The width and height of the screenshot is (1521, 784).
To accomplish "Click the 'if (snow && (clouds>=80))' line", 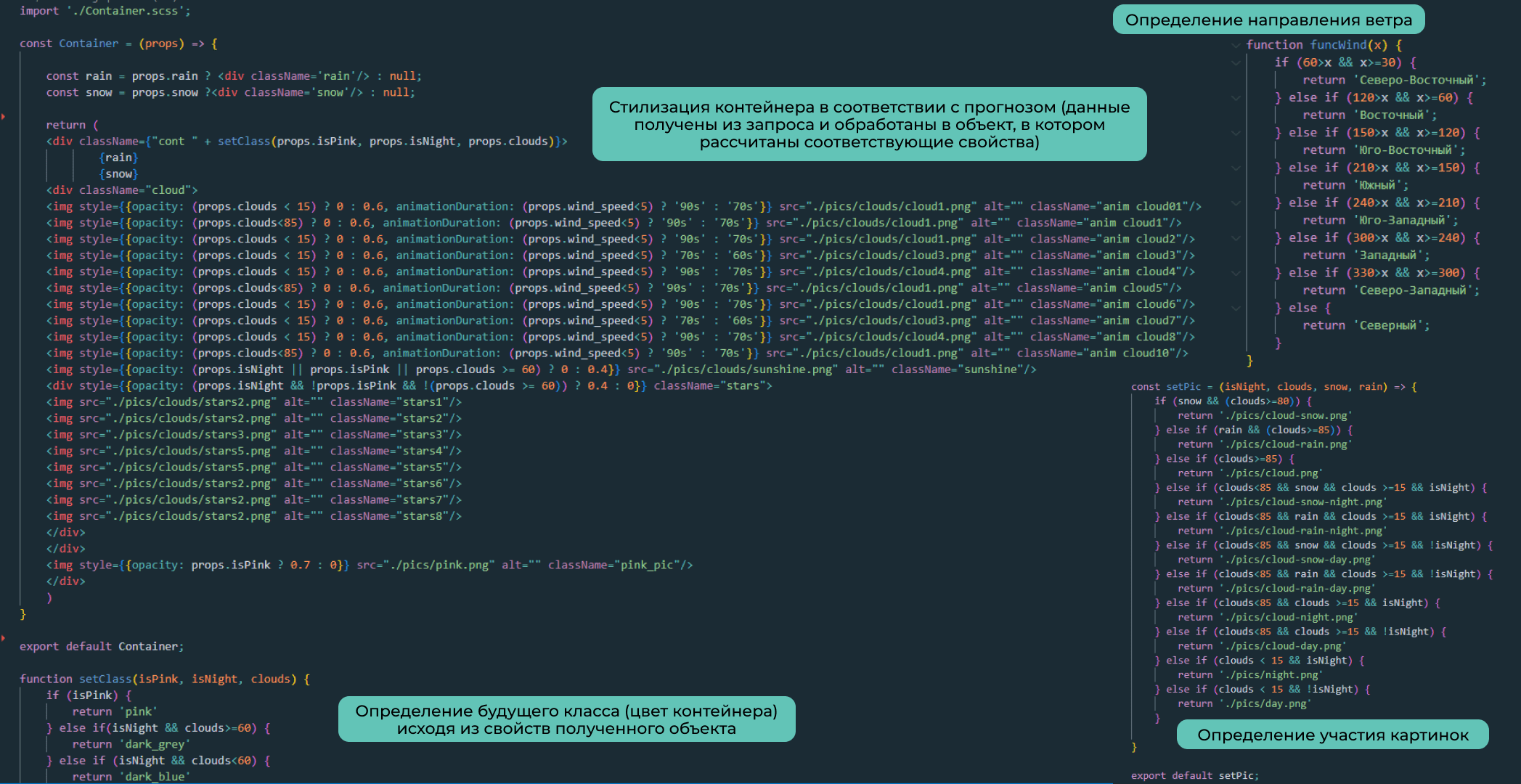I will pyautogui.click(x=1233, y=401).
